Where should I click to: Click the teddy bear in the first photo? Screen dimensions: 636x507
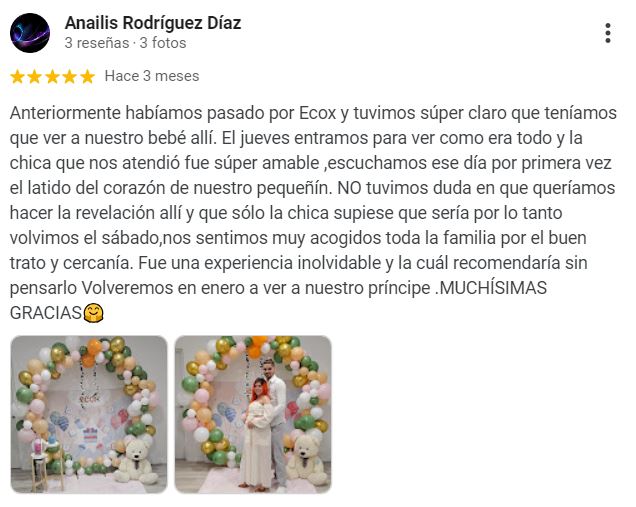point(135,462)
